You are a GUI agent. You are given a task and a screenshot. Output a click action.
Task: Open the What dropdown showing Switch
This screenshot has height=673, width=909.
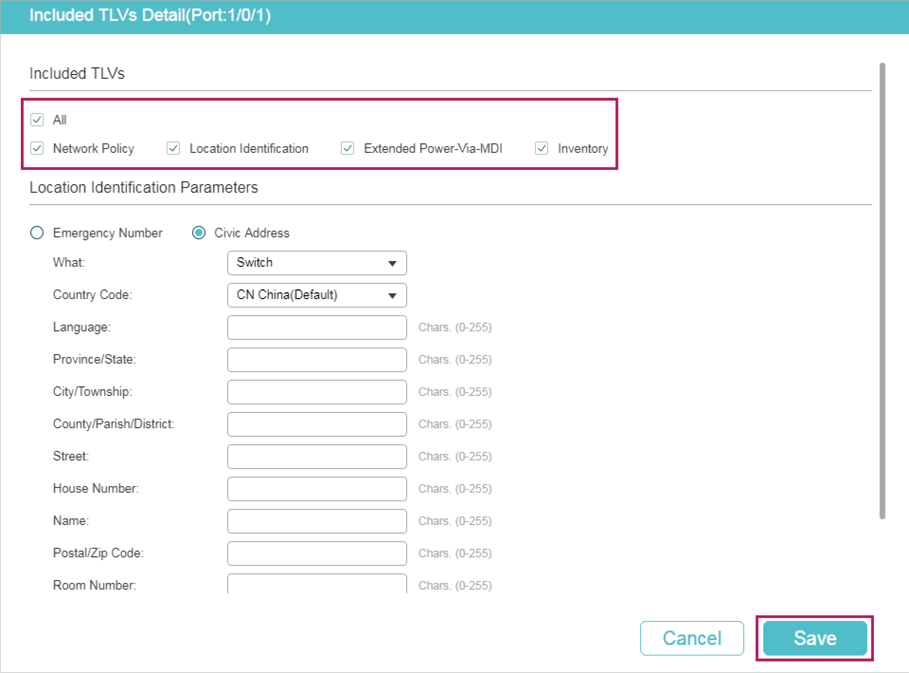(x=317, y=263)
